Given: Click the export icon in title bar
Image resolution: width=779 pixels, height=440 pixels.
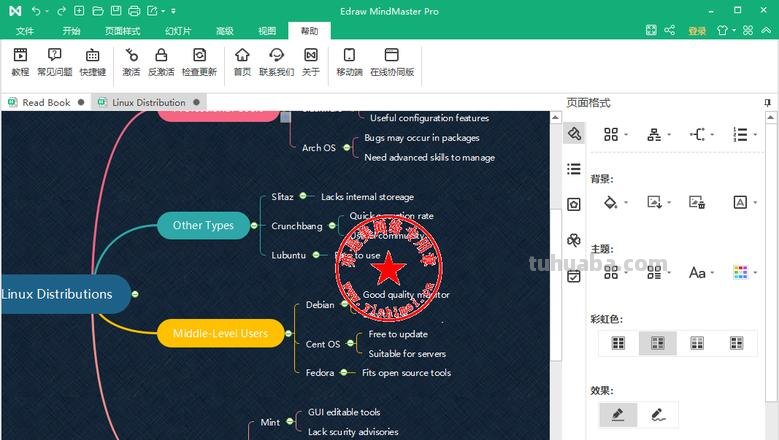Looking at the screenshot, I should point(153,10).
